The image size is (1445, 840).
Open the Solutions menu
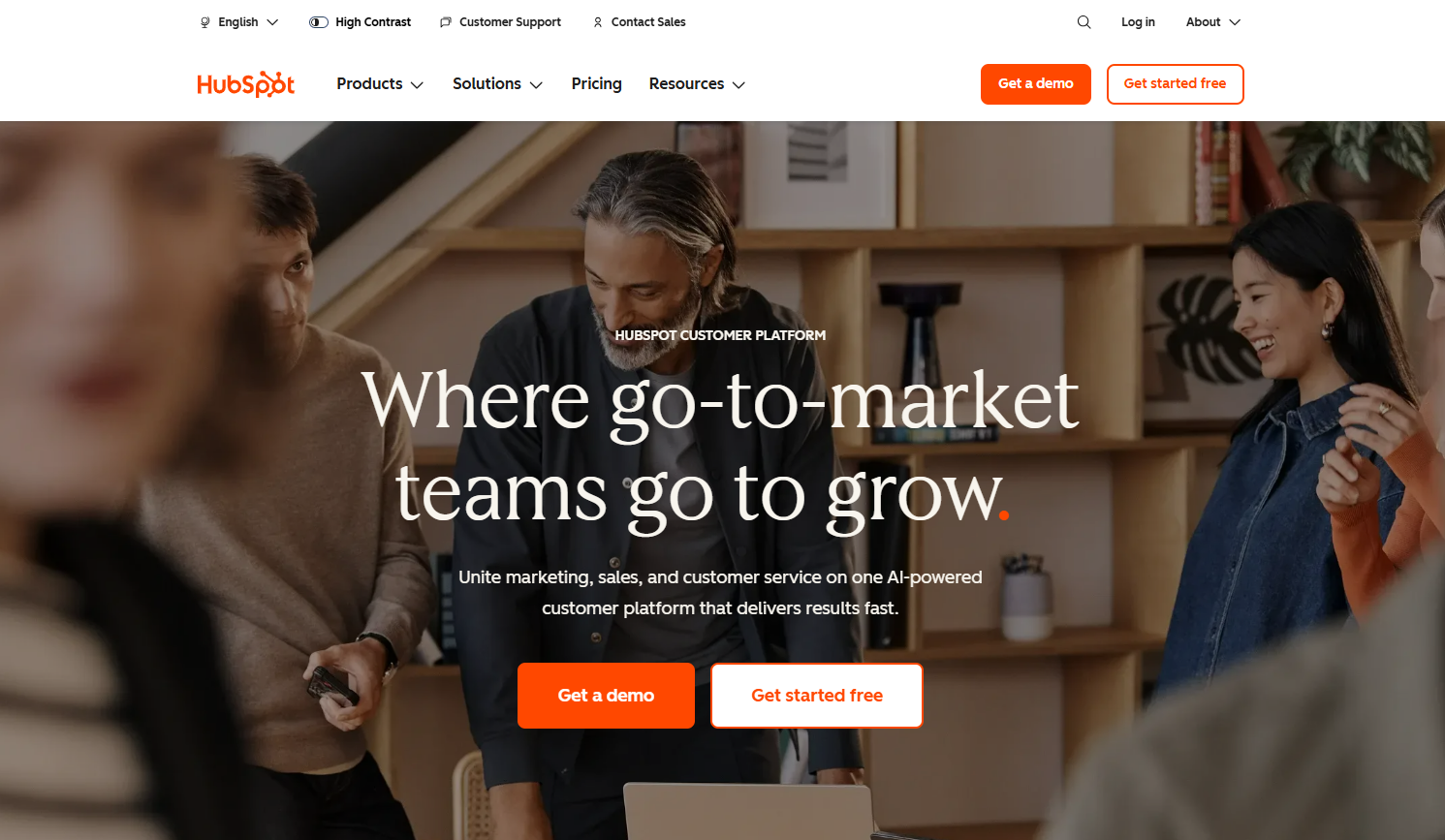coord(497,84)
